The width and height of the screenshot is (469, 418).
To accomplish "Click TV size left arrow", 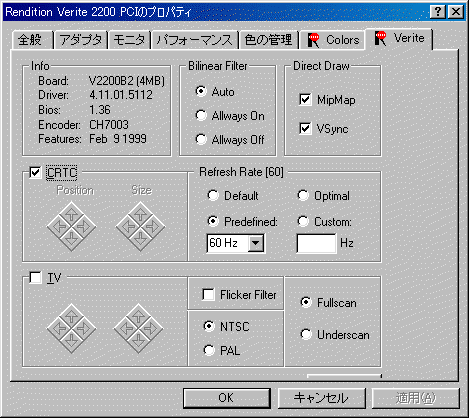I will pyautogui.click(x=126, y=328).
